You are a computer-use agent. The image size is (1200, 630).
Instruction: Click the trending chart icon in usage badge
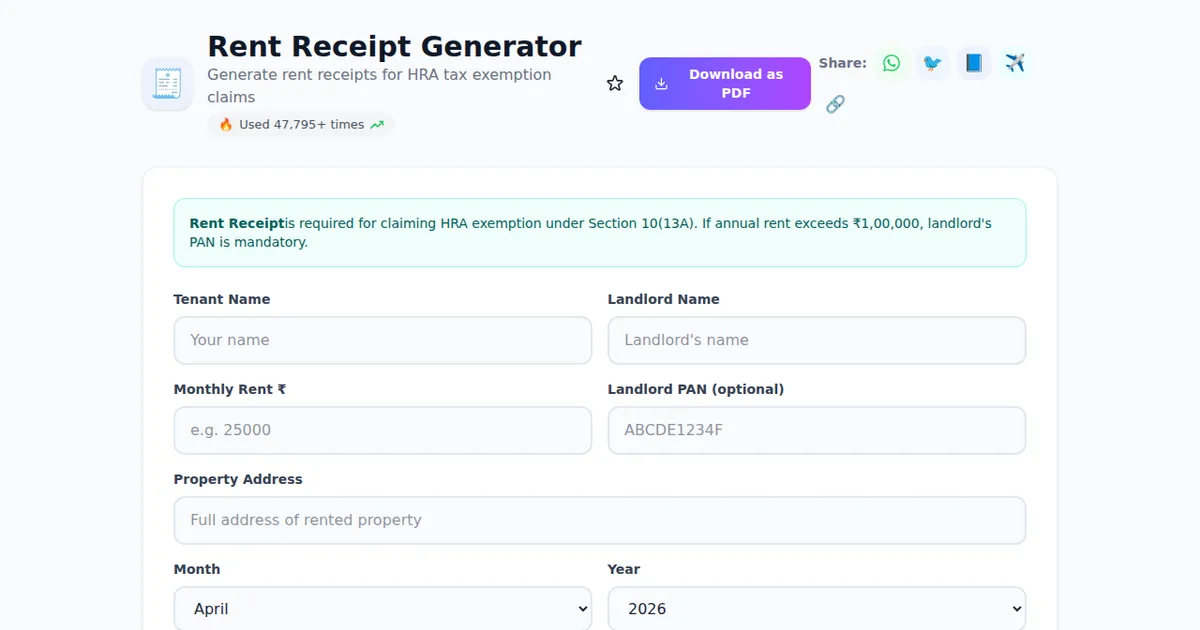376,124
